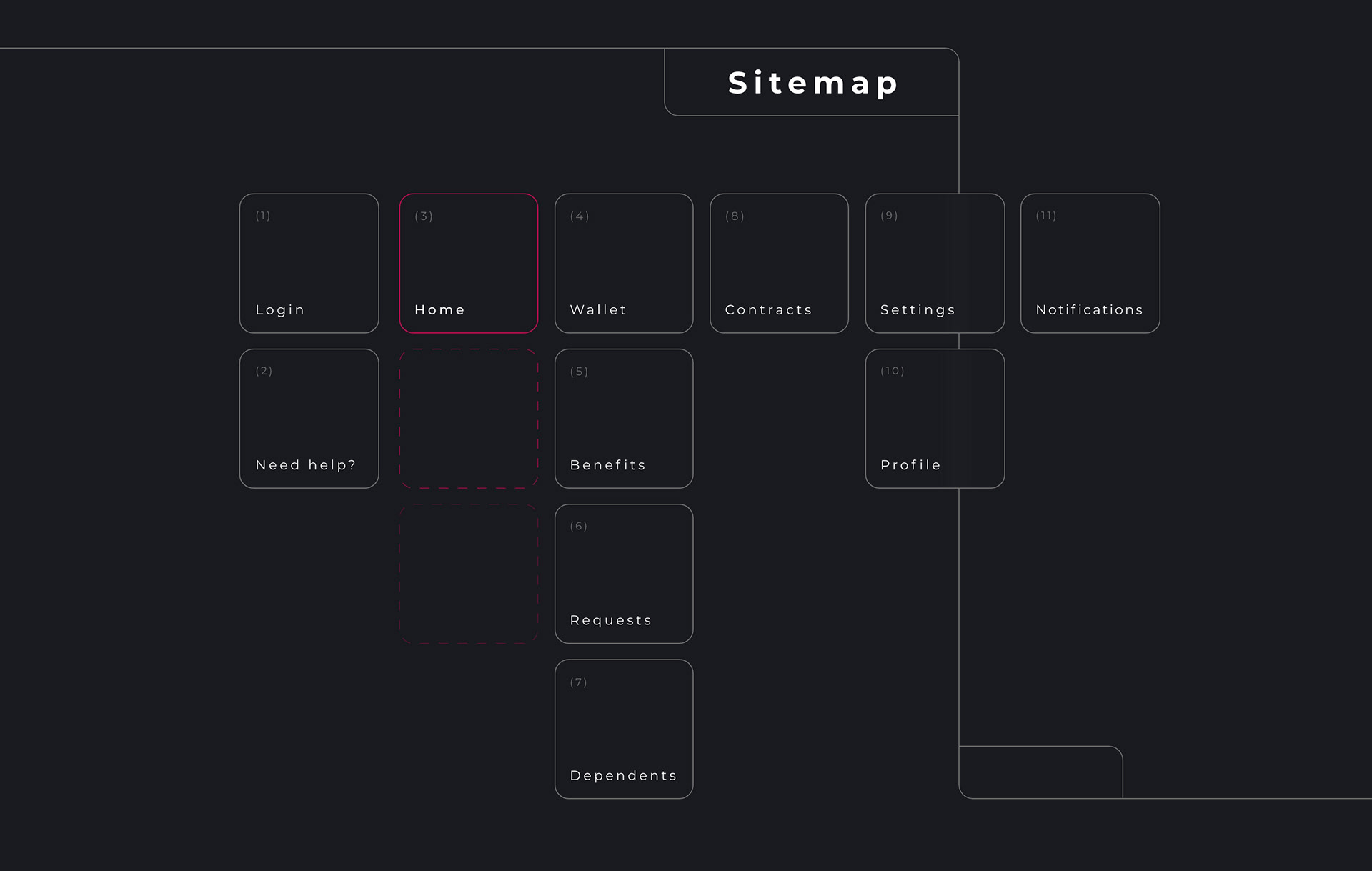
Task: Click the number label (1)
Action: click(x=263, y=216)
